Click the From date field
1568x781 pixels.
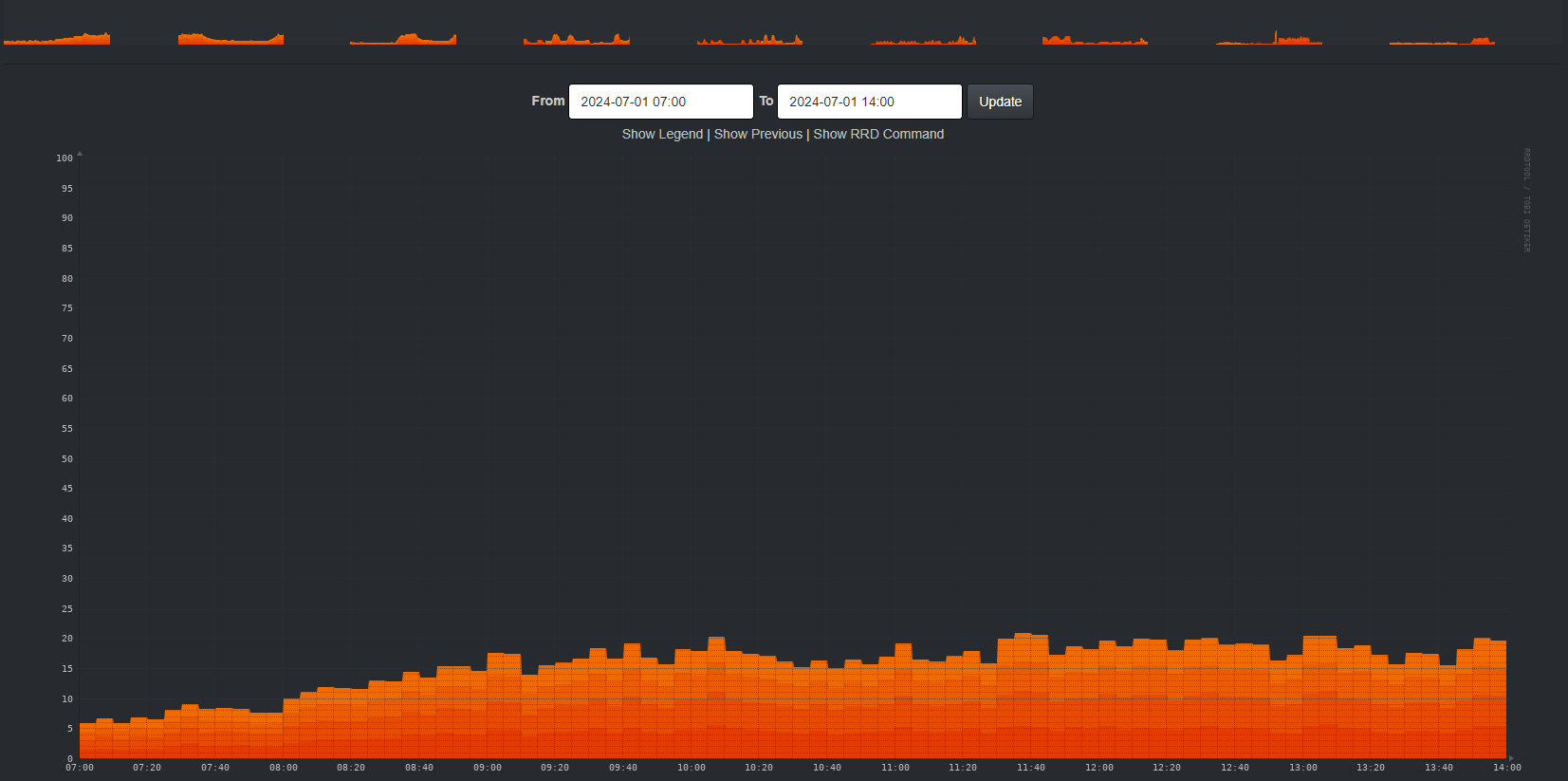(x=660, y=102)
